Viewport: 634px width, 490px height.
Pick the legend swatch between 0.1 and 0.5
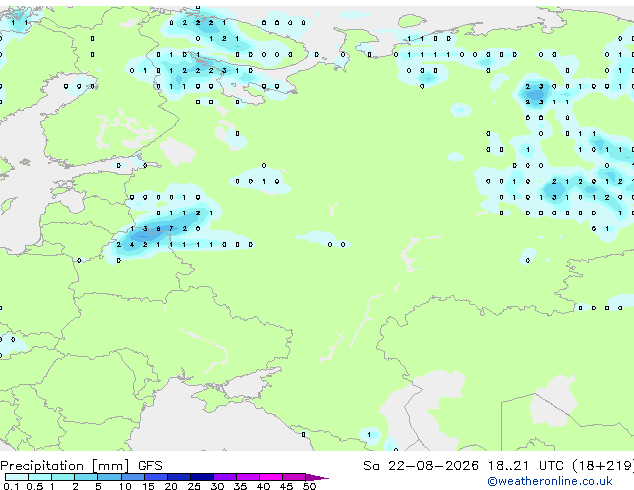point(17,477)
